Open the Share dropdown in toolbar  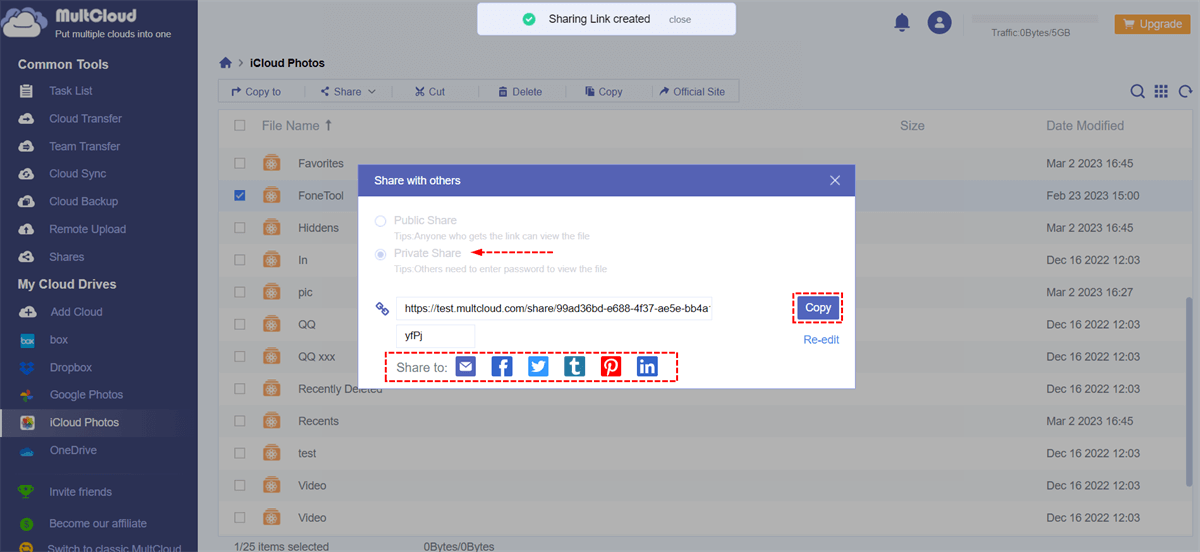pos(348,91)
